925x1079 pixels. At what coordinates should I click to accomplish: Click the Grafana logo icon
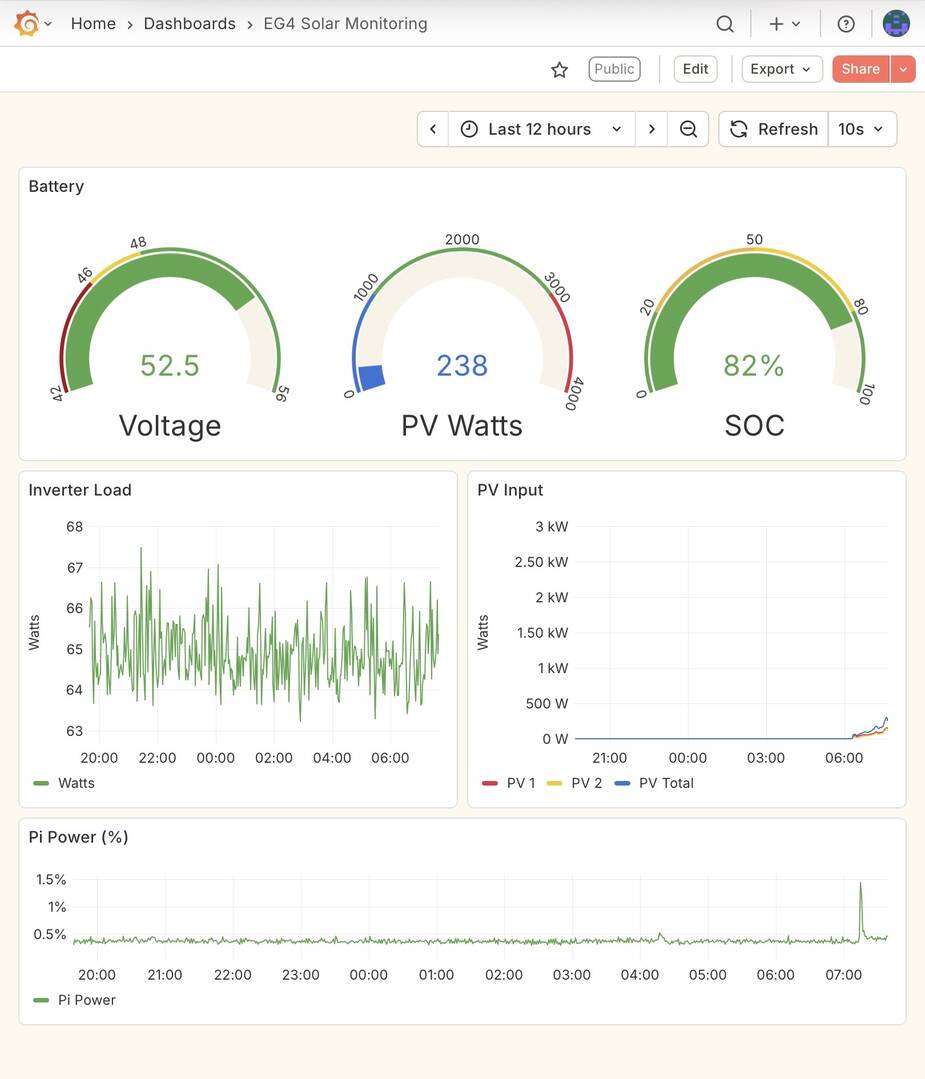(x=27, y=23)
